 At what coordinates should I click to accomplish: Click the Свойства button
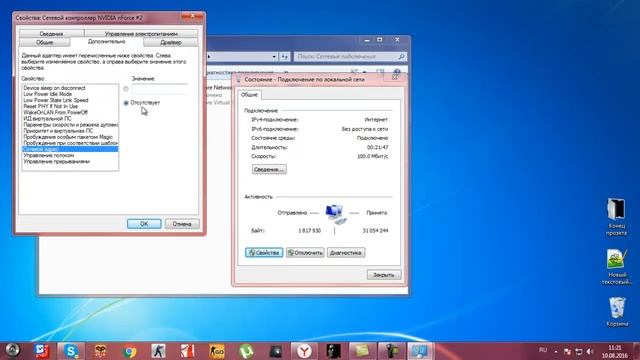pyautogui.click(x=264, y=253)
